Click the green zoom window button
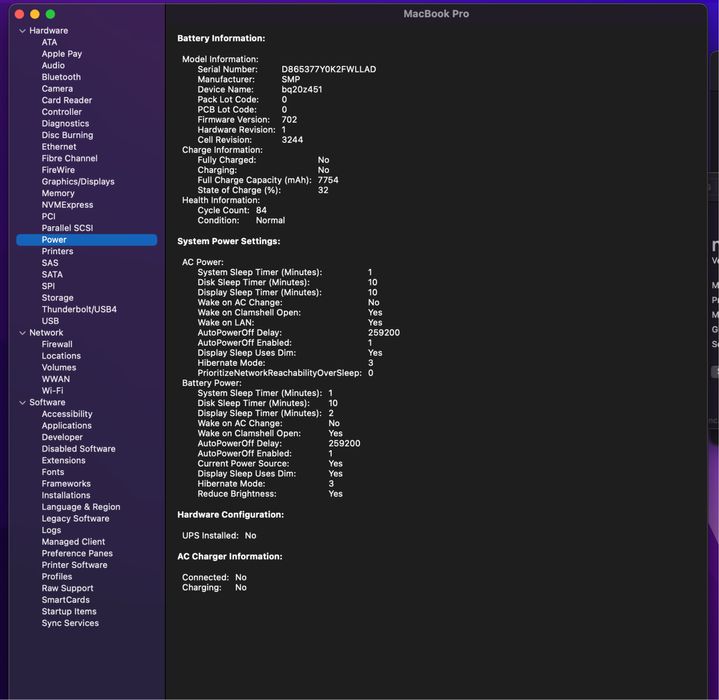The image size is (719, 700). [x=51, y=14]
